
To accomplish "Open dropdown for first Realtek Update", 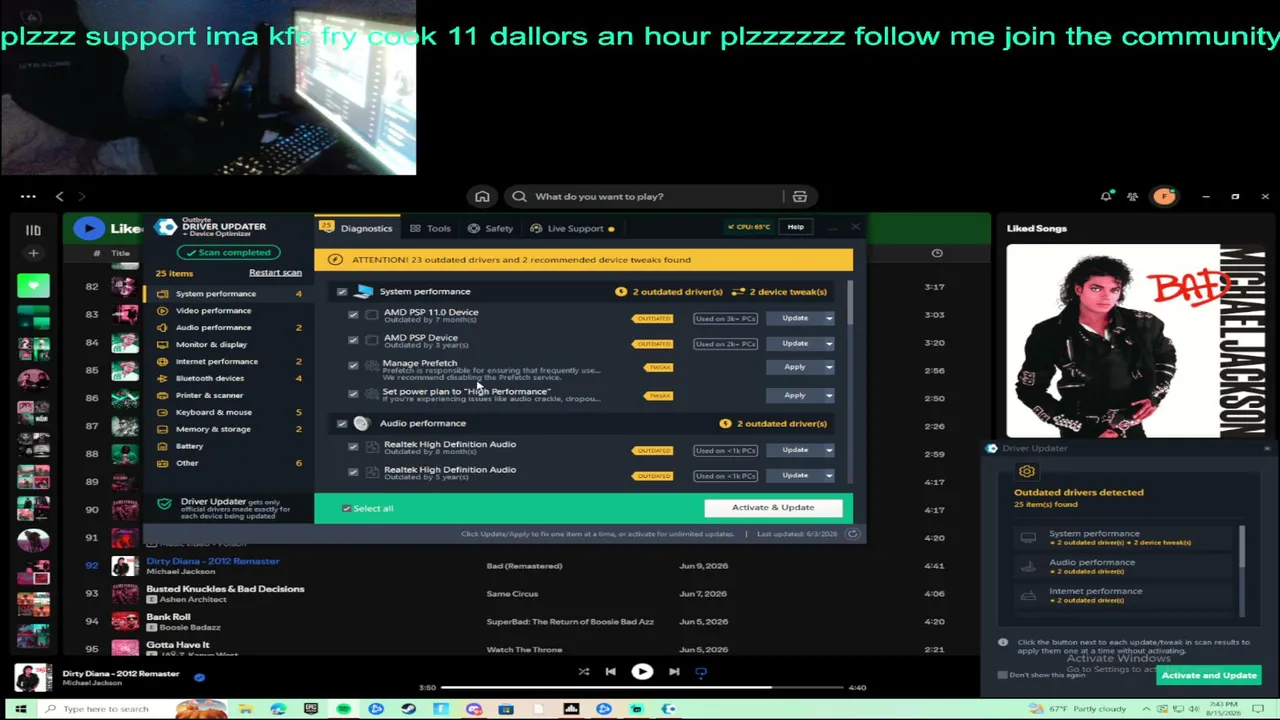I will (829, 450).
